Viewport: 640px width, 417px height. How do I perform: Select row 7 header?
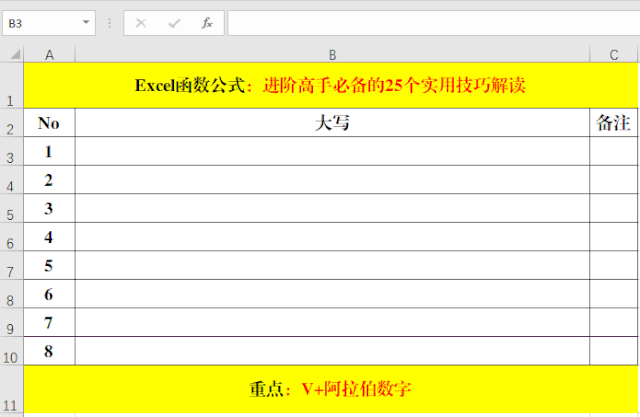[11, 265]
